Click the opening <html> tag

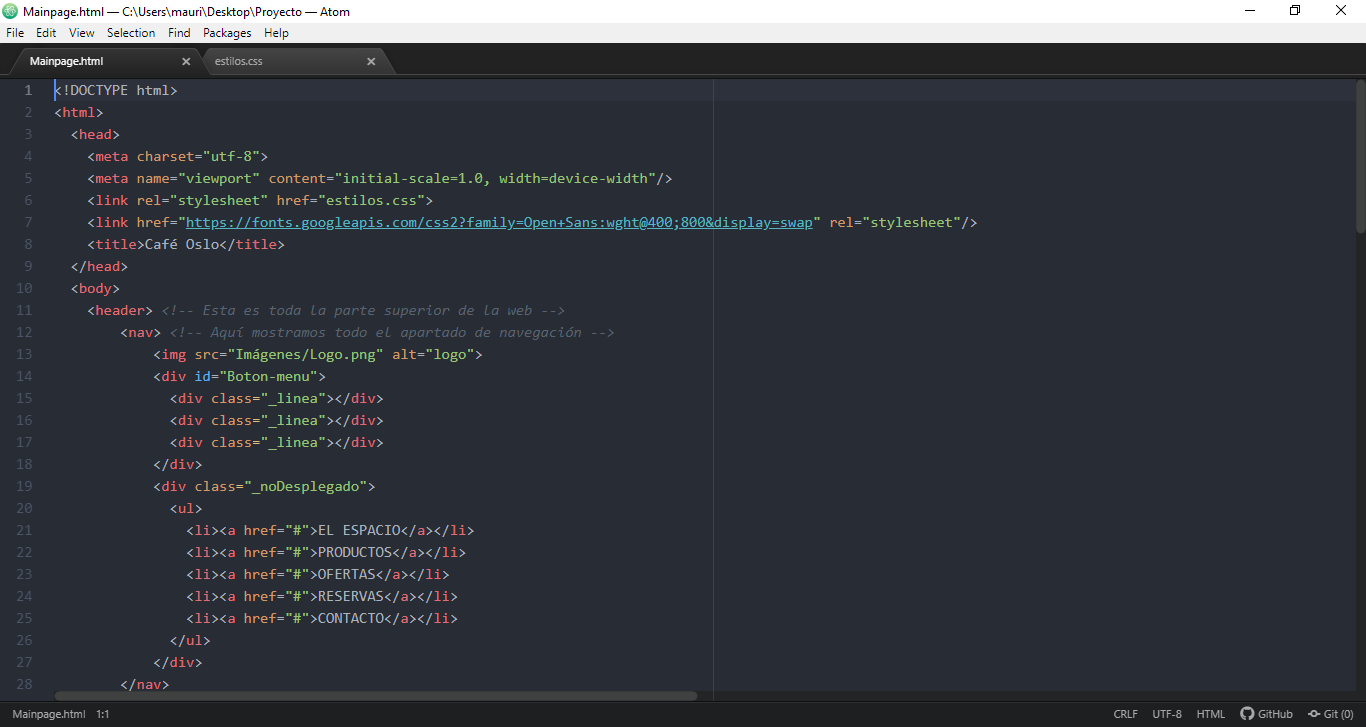coord(79,112)
